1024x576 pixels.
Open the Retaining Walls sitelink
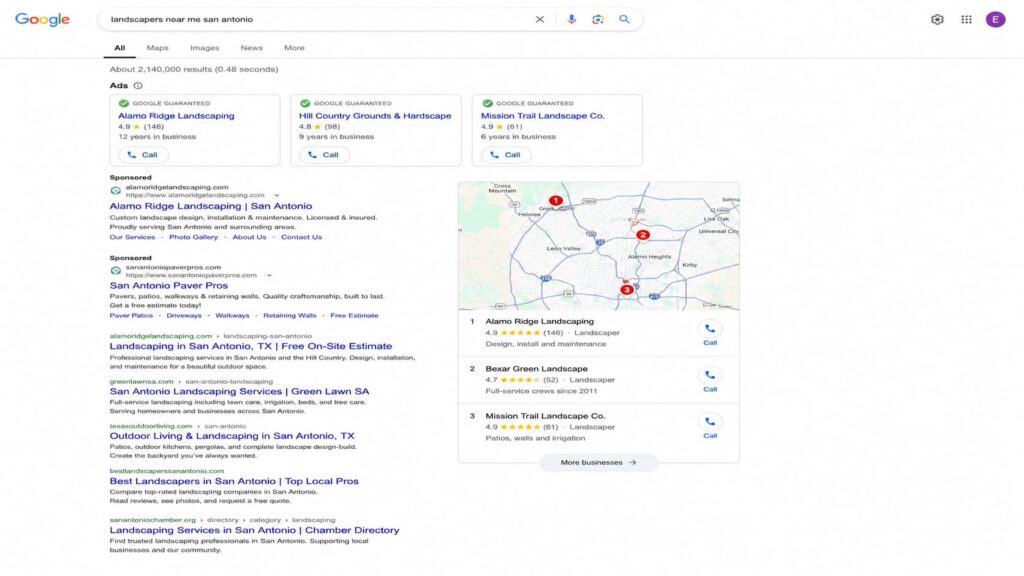coord(289,315)
